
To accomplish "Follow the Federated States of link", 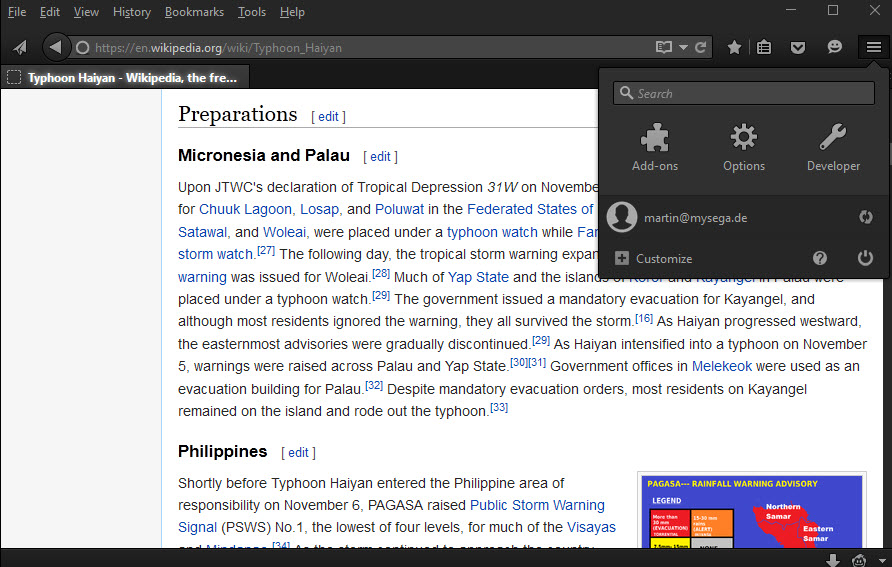I will point(530,209).
